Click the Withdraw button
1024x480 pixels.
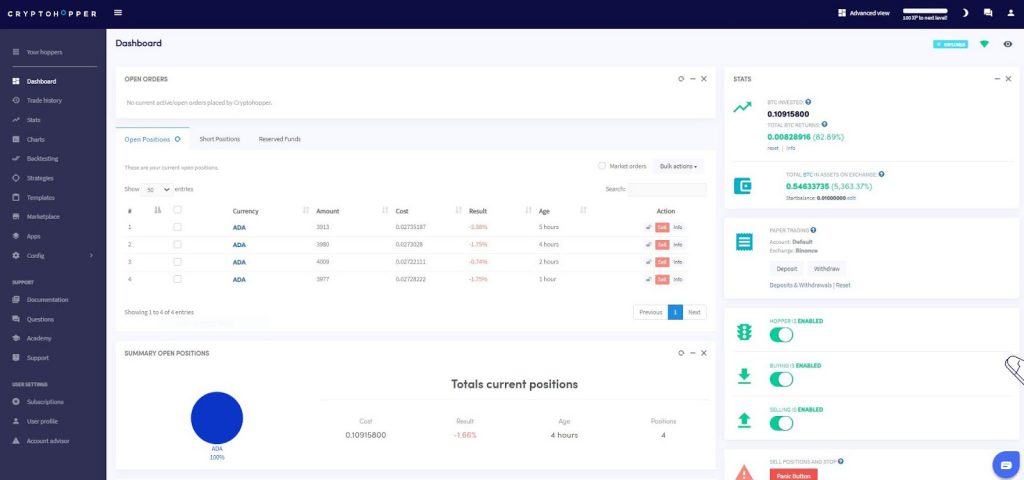[826, 268]
